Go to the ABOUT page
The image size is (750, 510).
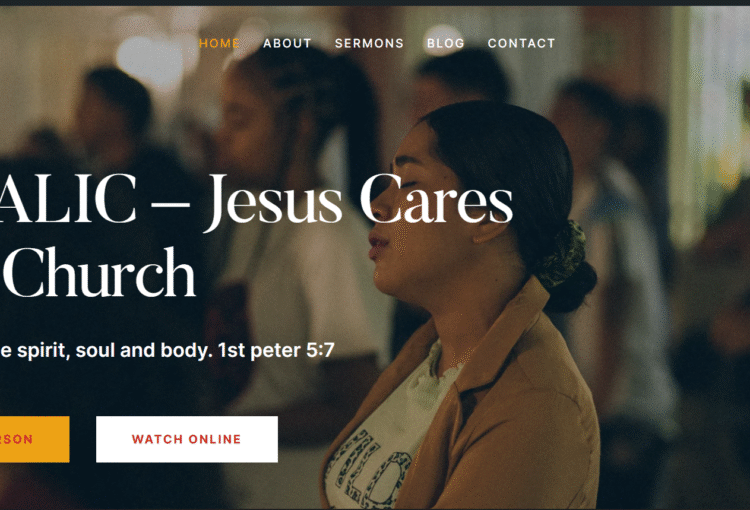pos(287,44)
